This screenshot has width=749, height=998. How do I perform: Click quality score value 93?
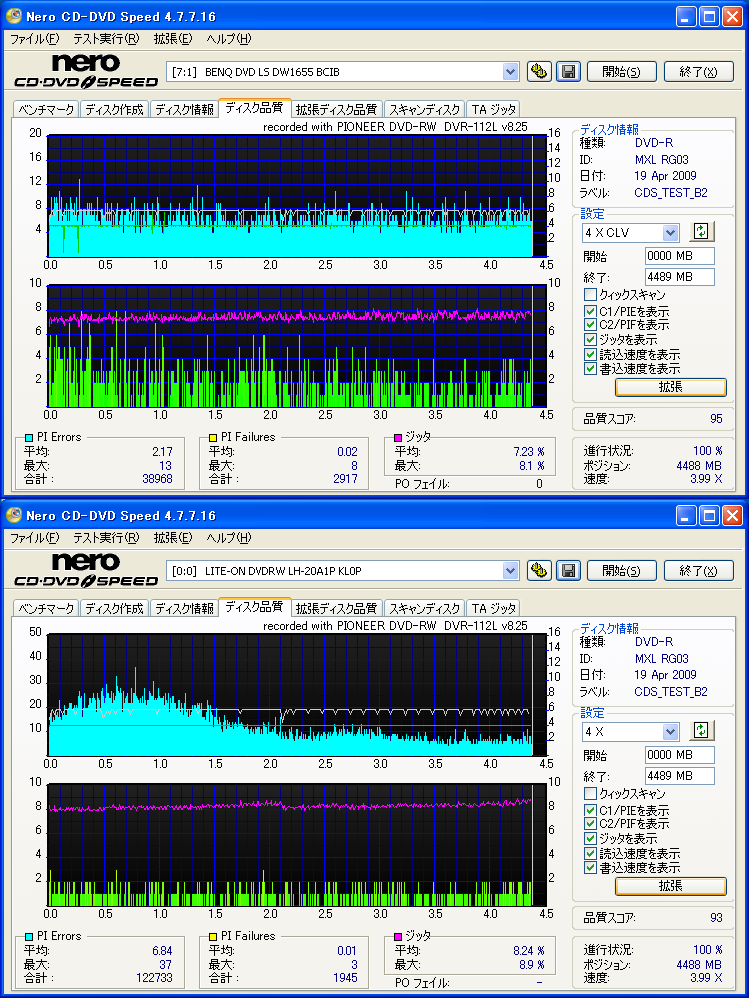(716, 918)
